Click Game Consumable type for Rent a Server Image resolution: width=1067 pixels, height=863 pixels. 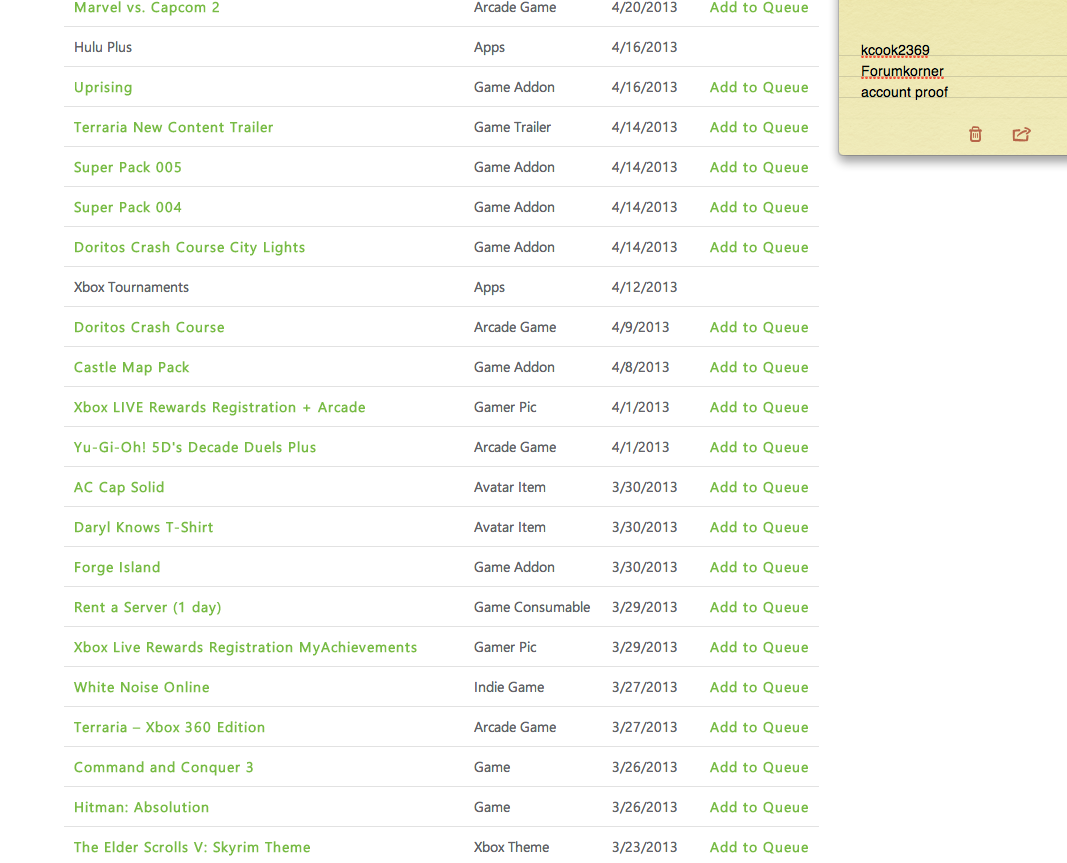tap(531, 607)
